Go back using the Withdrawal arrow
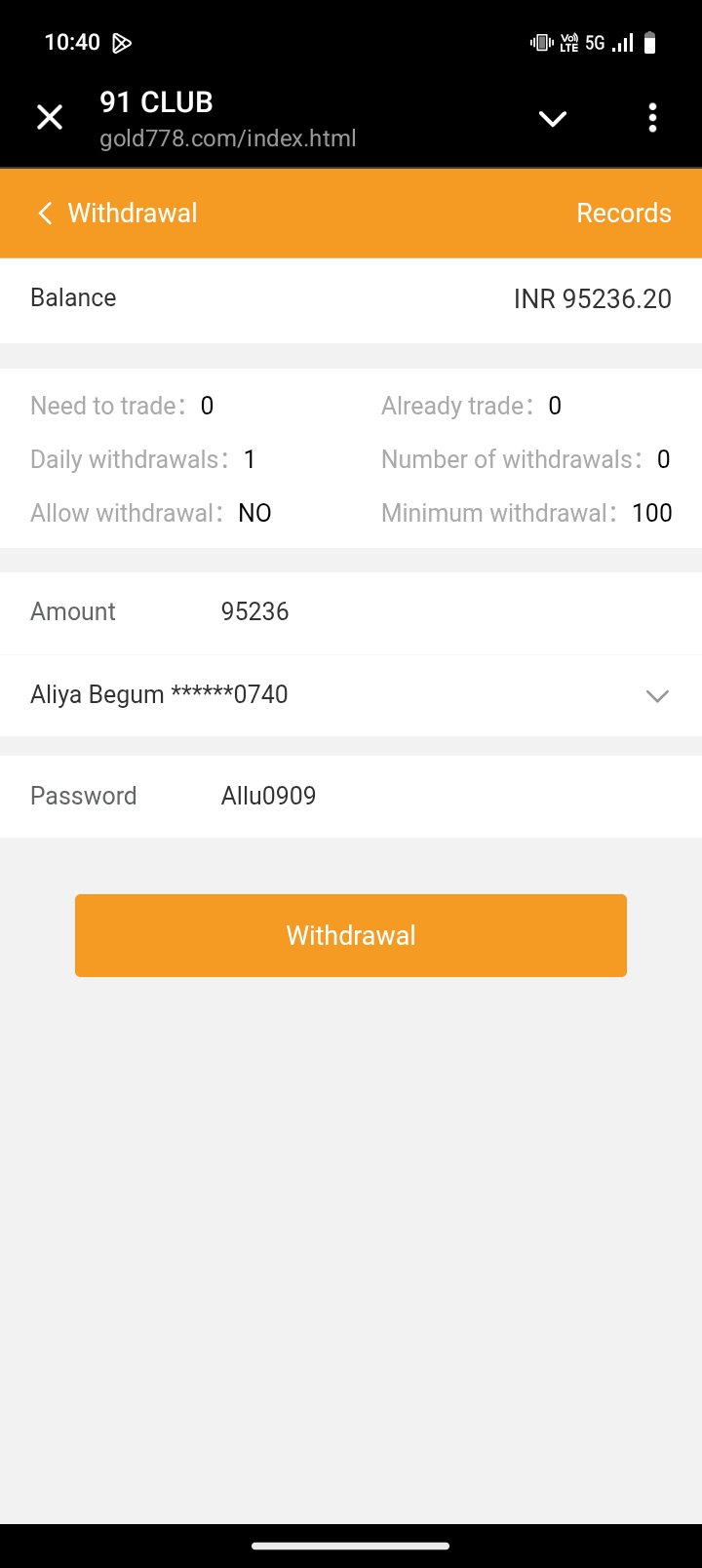 point(45,213)
